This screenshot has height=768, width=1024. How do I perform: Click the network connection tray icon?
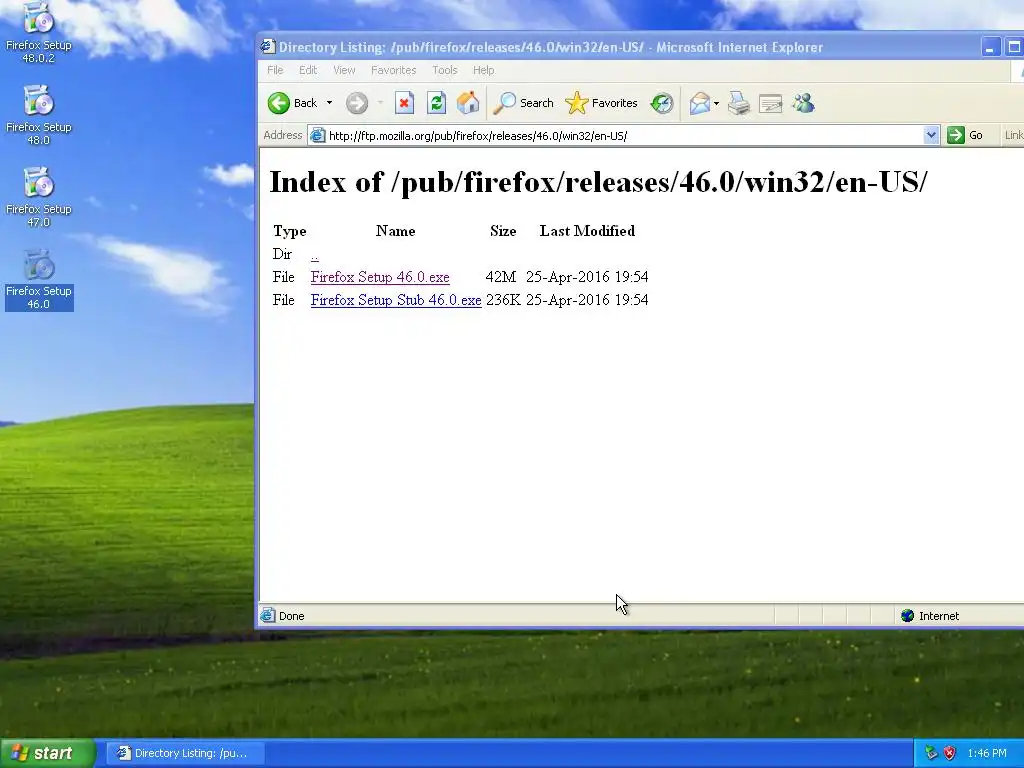coord(931,753)
